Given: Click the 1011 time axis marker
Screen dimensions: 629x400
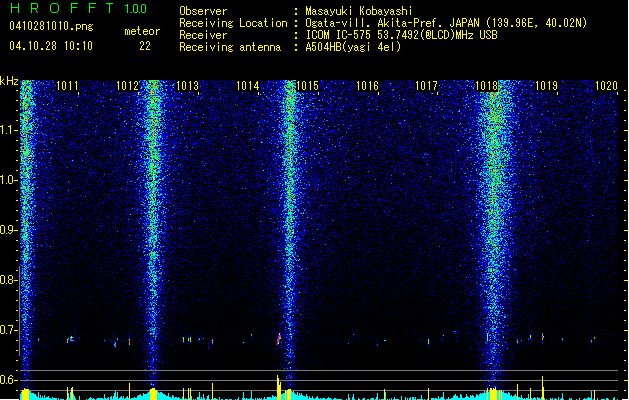Looking at the screenshot, I should pyautogui.click(x=67, y=86).
